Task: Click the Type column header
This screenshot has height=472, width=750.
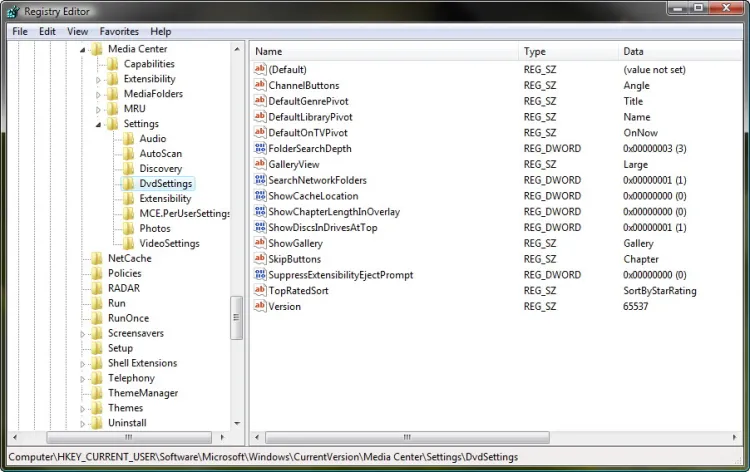Action: point(568,51)
